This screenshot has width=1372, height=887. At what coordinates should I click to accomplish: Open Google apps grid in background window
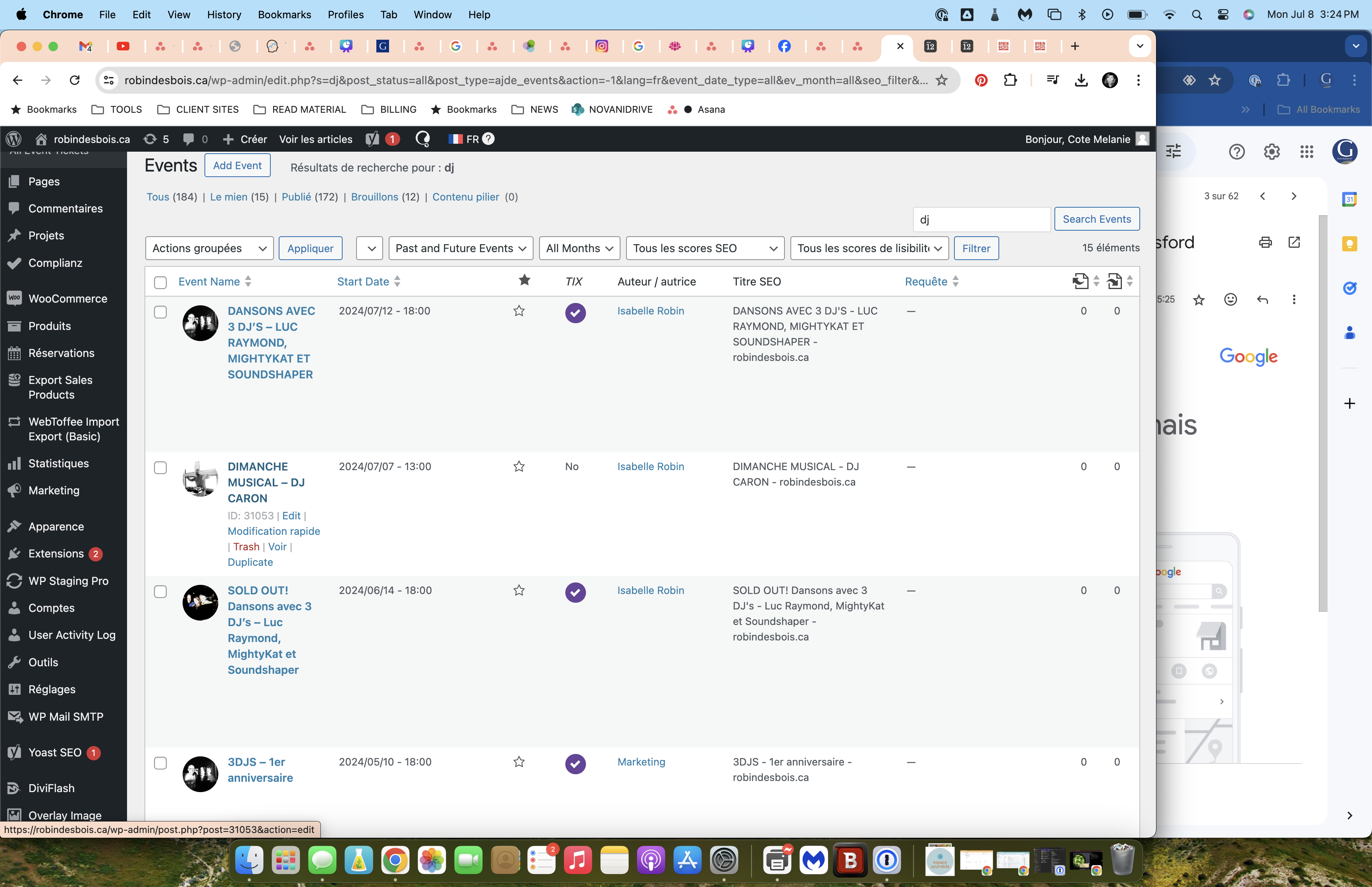[1306, 152]
